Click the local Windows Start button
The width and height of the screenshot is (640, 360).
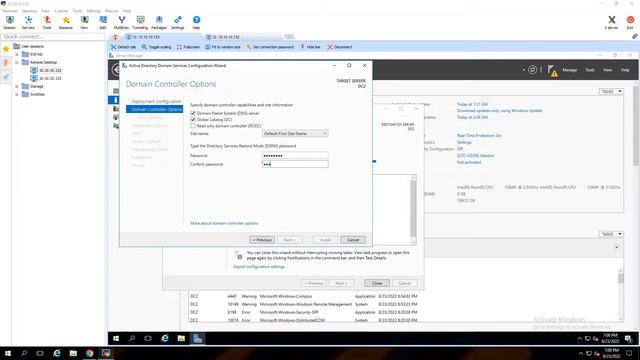pyautogui.click(x=7, y=353)
